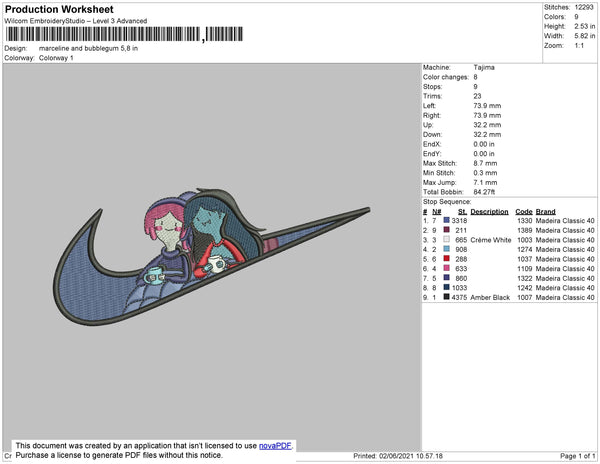
Task: Click the Amber Black color swatch
Action: tap(446, 297)
